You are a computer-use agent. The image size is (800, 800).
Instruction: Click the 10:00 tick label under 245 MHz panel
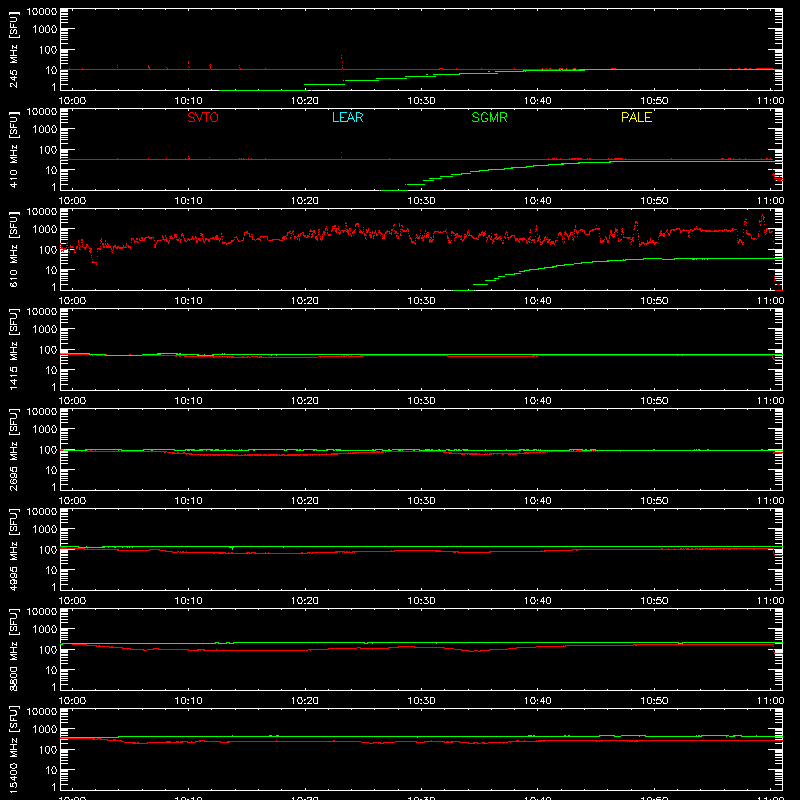pos(72,101)
